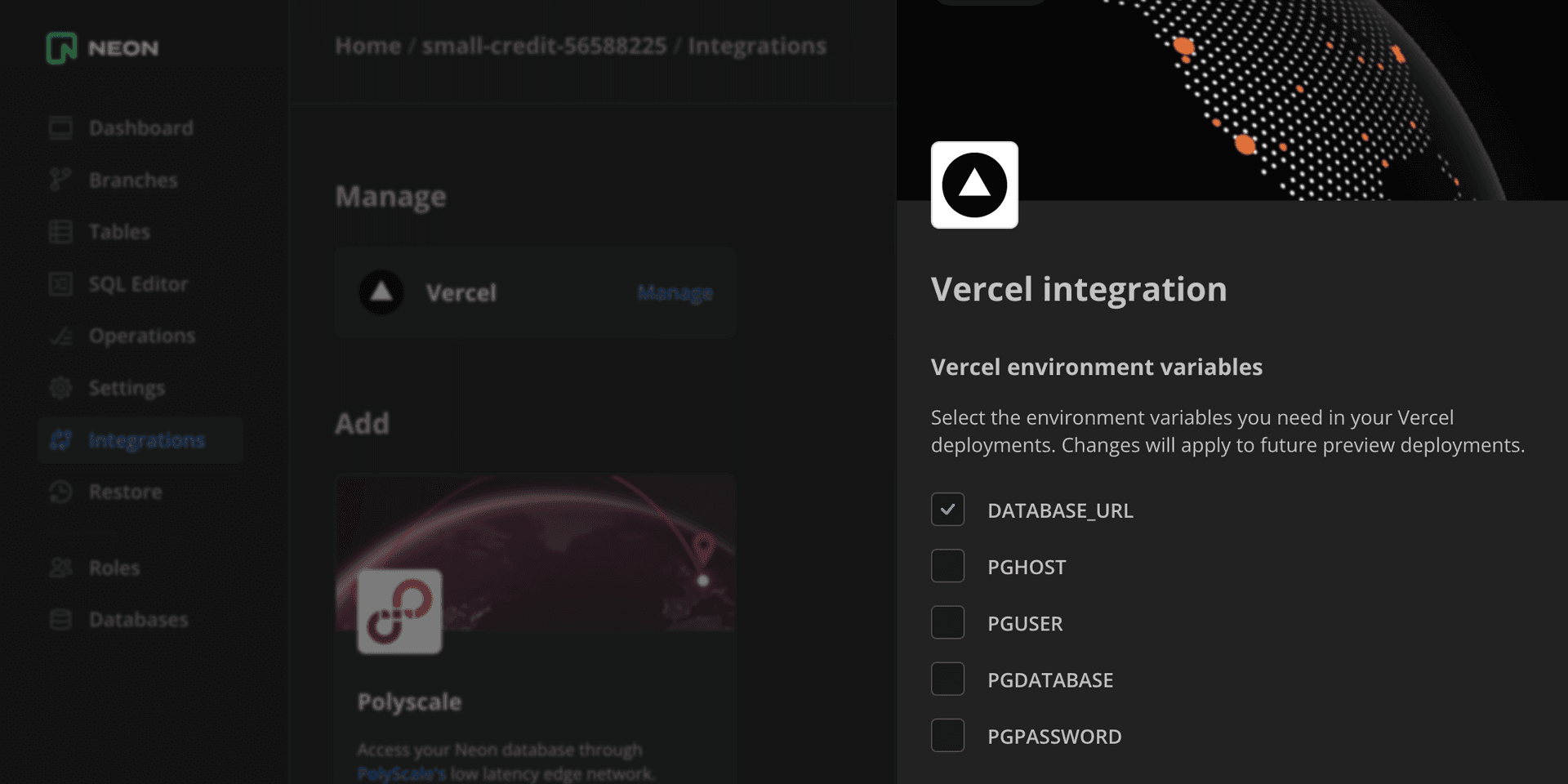The width and height of the screenshot is (1568, 784).
Task: Open Databases from the sidebar
Action: (x=140, y=620)
